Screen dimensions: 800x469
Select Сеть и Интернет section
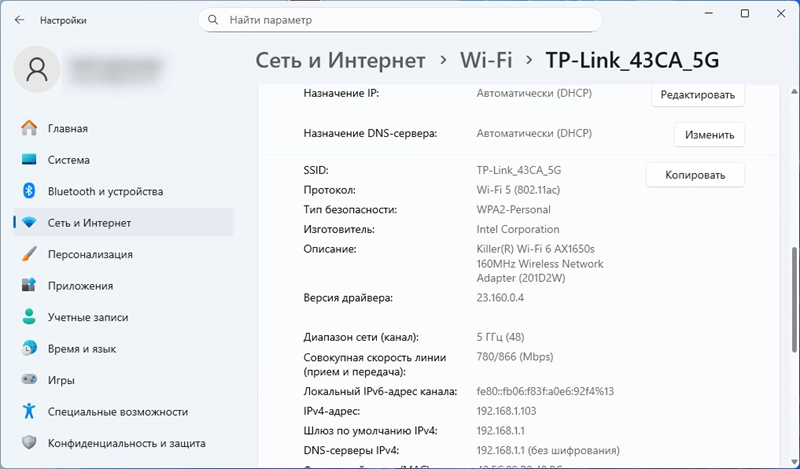click(x=123, y=223)
